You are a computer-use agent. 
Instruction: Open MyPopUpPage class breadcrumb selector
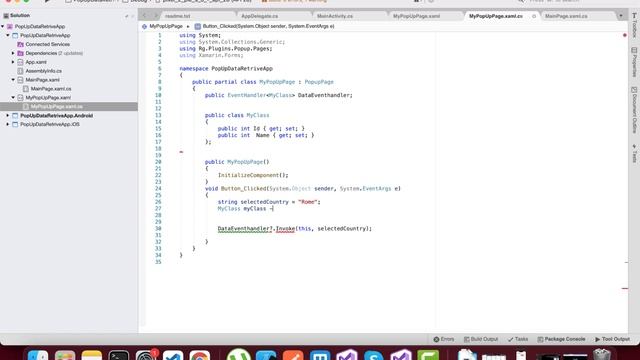[x=162, y=26]
